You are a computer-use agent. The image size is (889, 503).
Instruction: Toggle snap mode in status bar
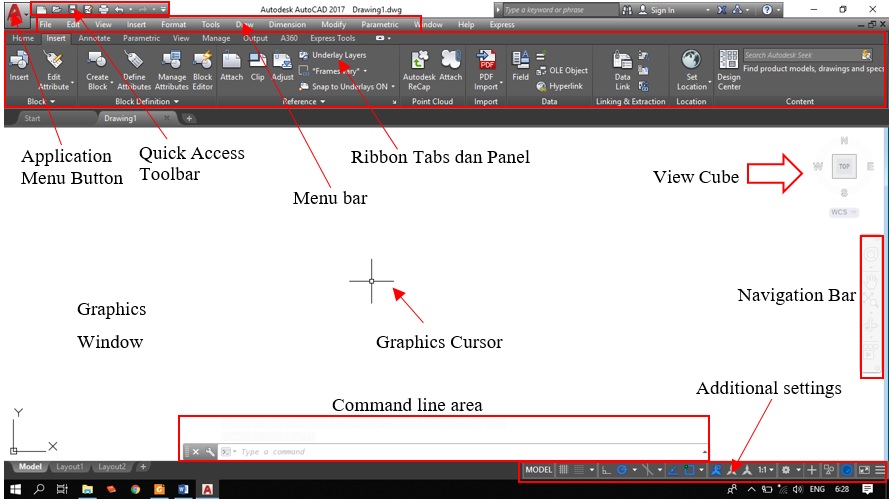click(579, 470)
